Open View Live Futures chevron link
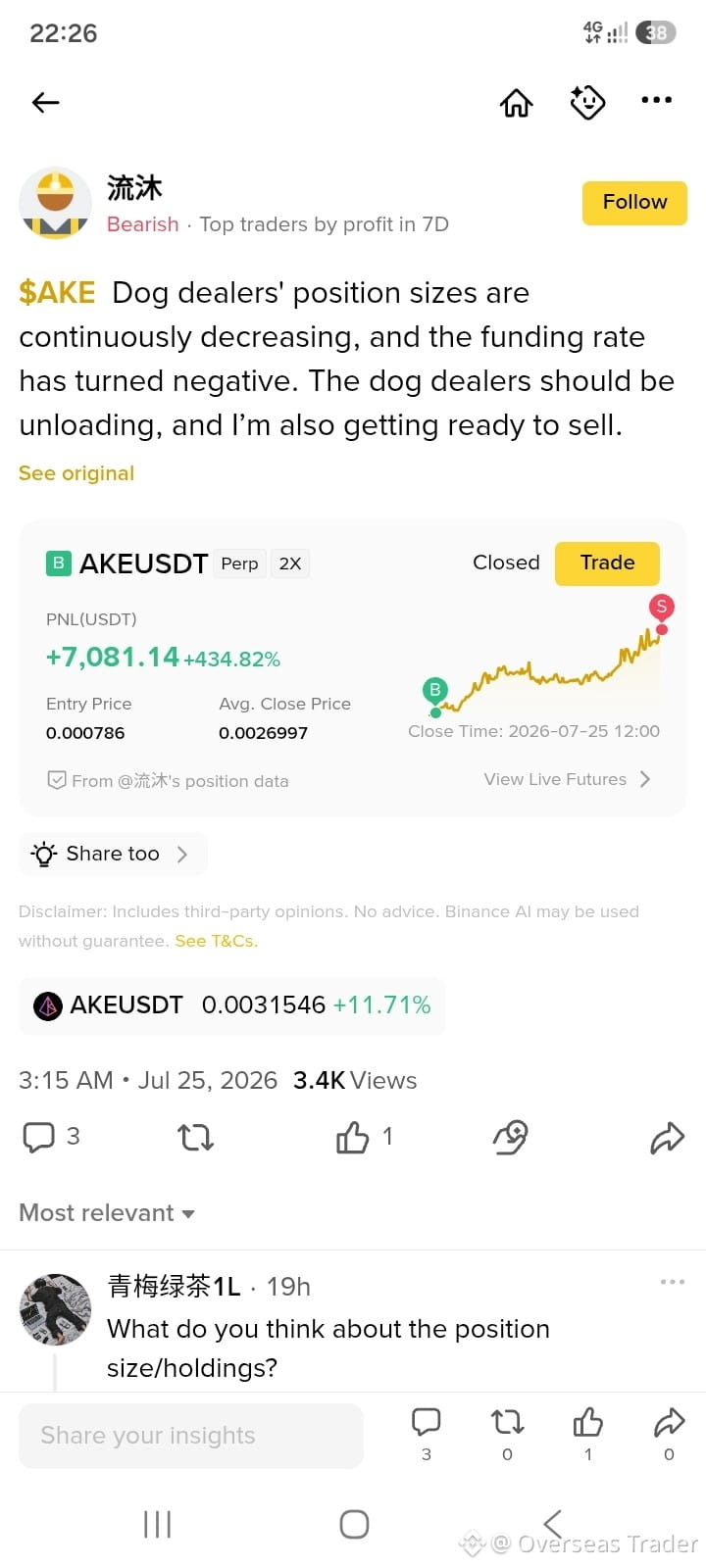 pyautogui.click(x=567, y=779)
